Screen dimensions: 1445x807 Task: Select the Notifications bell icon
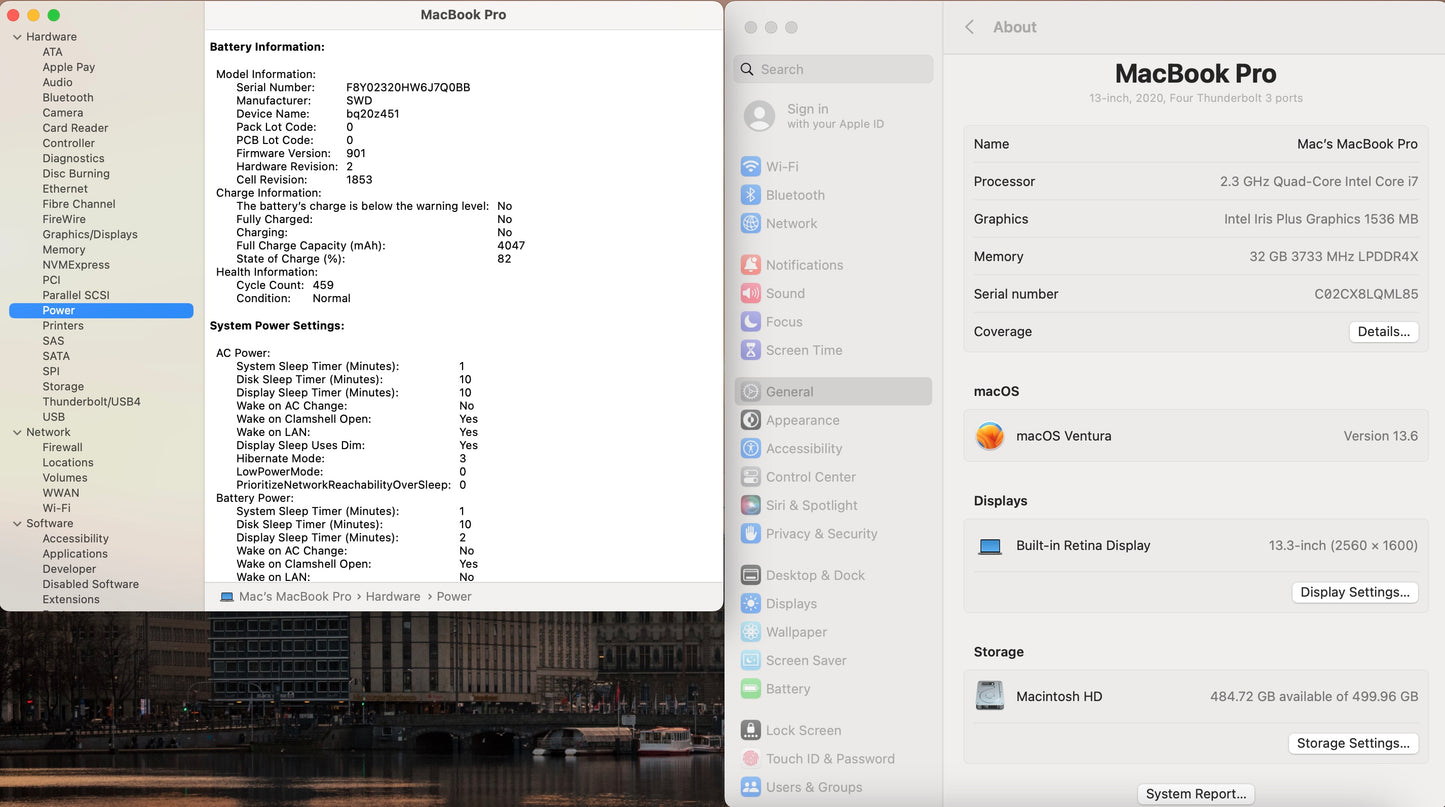click(x=750, y=265)
